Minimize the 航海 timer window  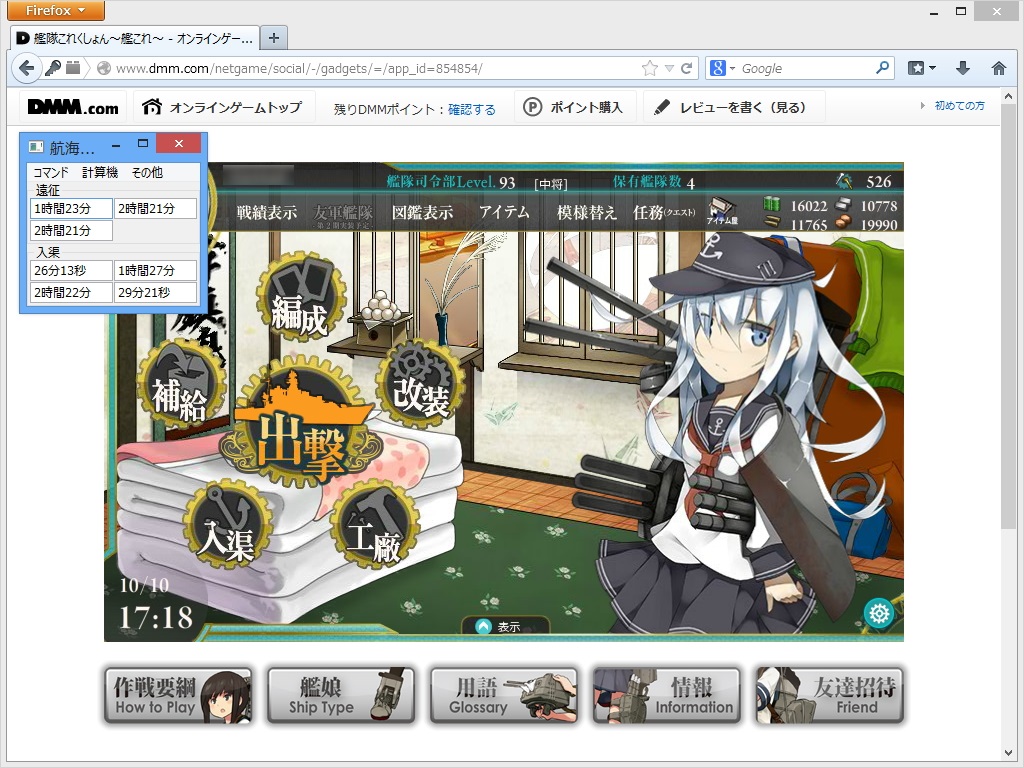[x=116, y=144]
